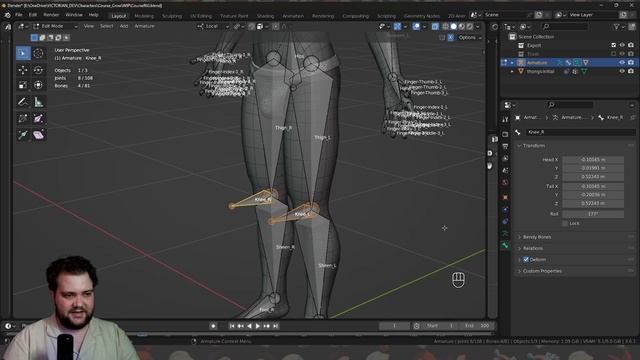Click the Blender logo icon
Screen dimensions: 640x360
coord(7,15)
